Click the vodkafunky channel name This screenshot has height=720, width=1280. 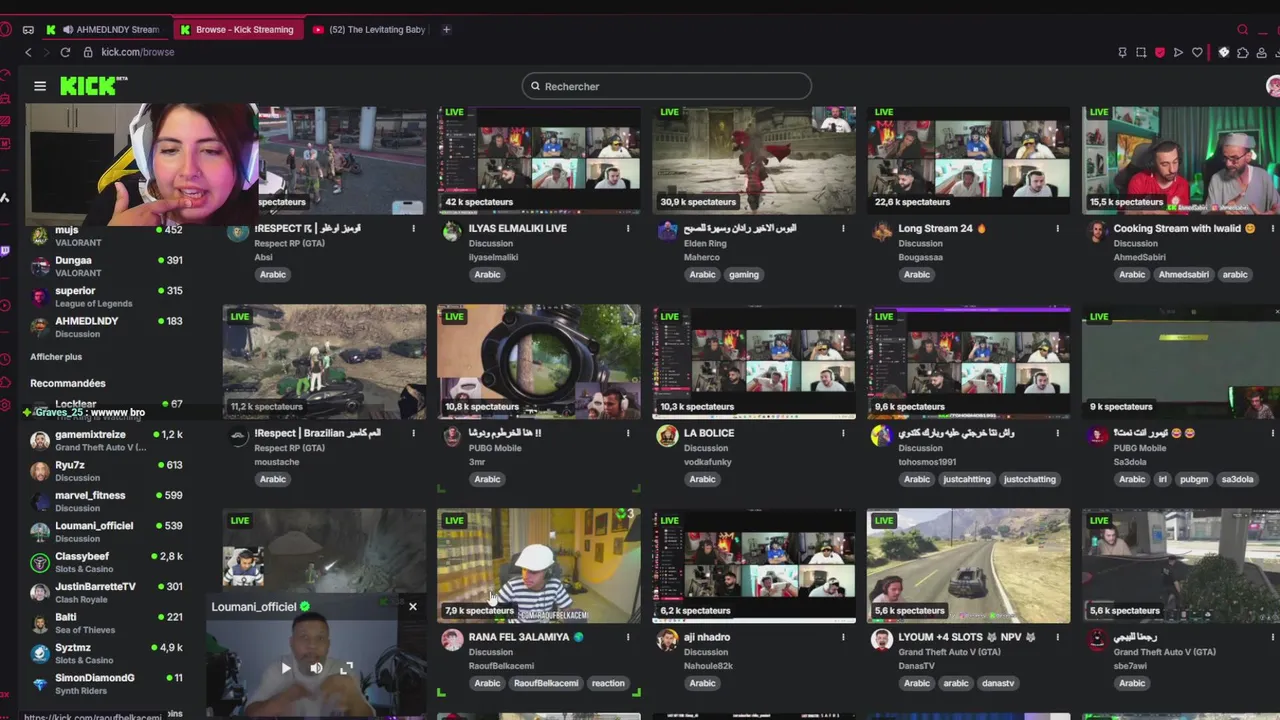(x=708, y=462)
